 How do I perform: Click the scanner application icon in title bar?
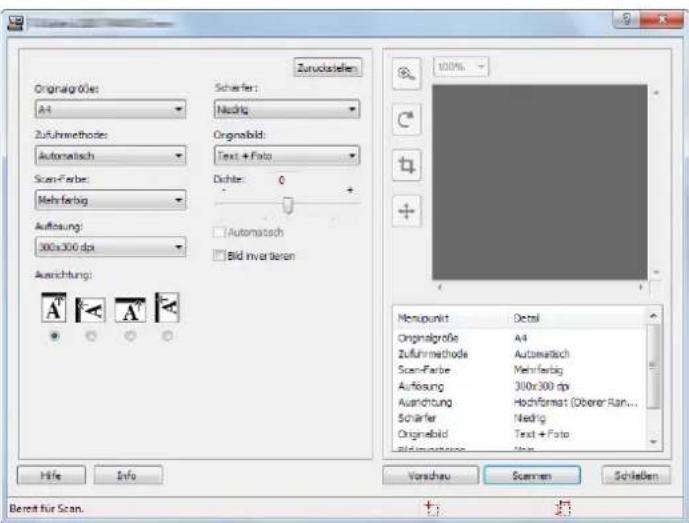[15, 23]
